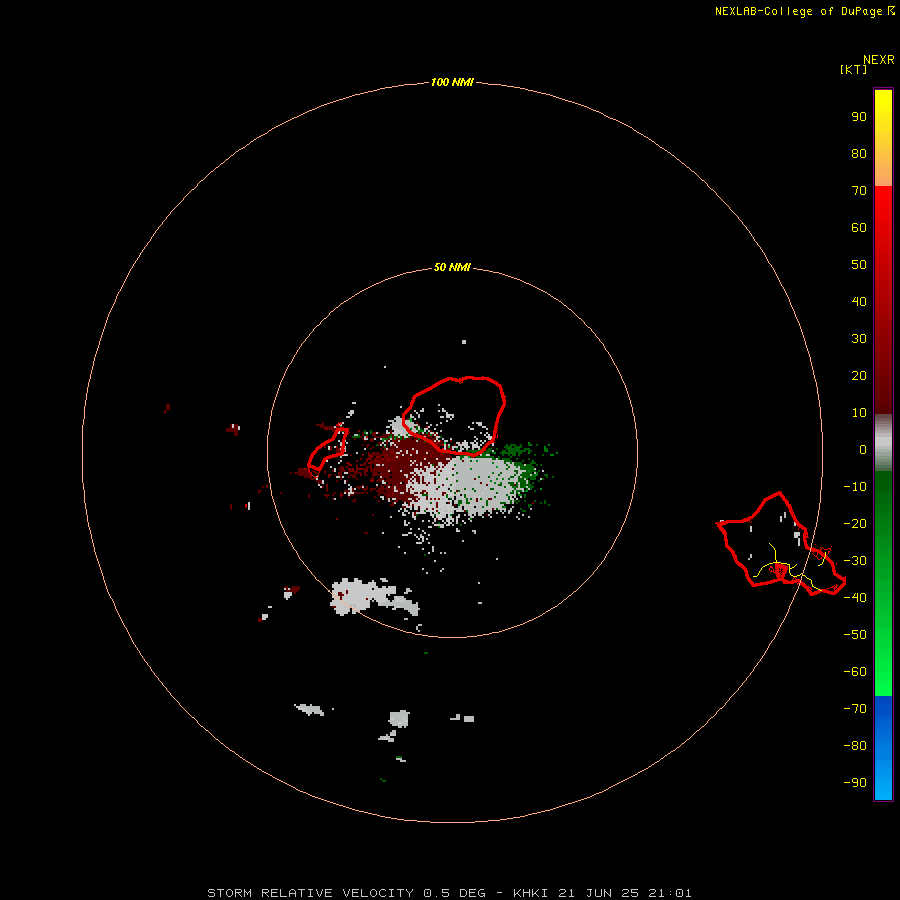Click the 10 value on the velocity scale
The height and width of the screenshot is (900, 900).
(859, 413)
